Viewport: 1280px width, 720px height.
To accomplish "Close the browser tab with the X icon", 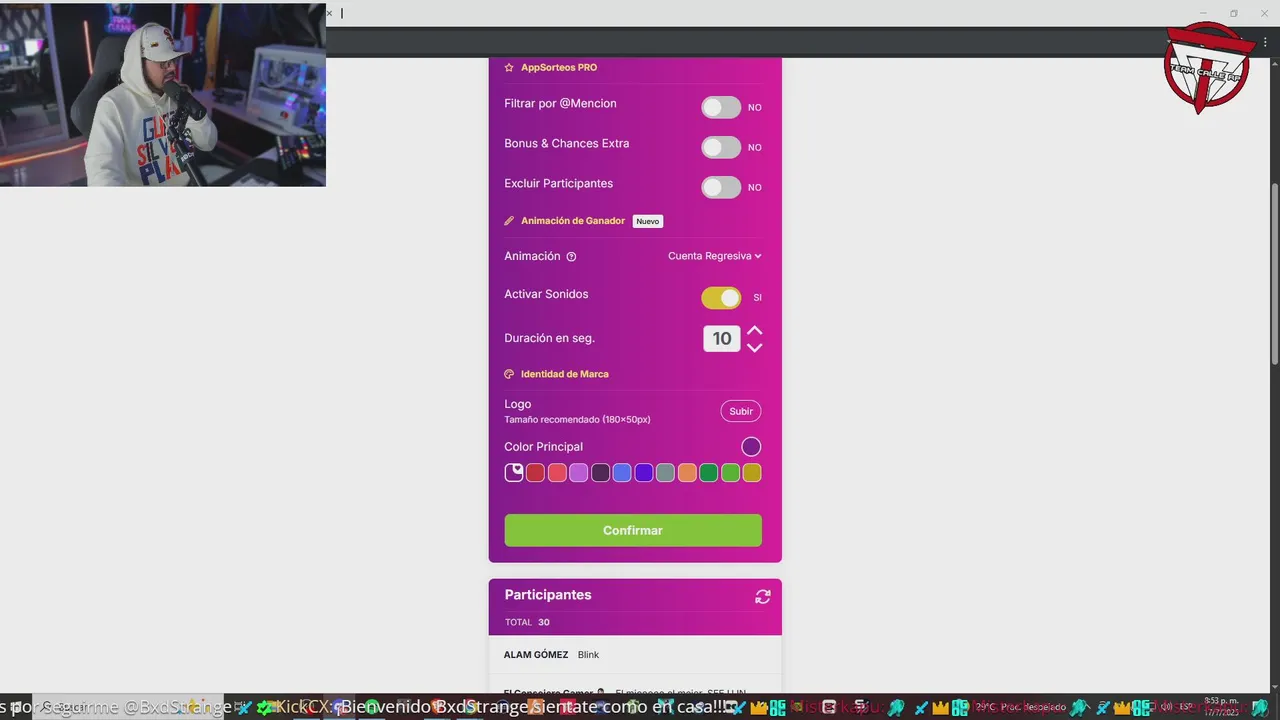I will (329, 13).
